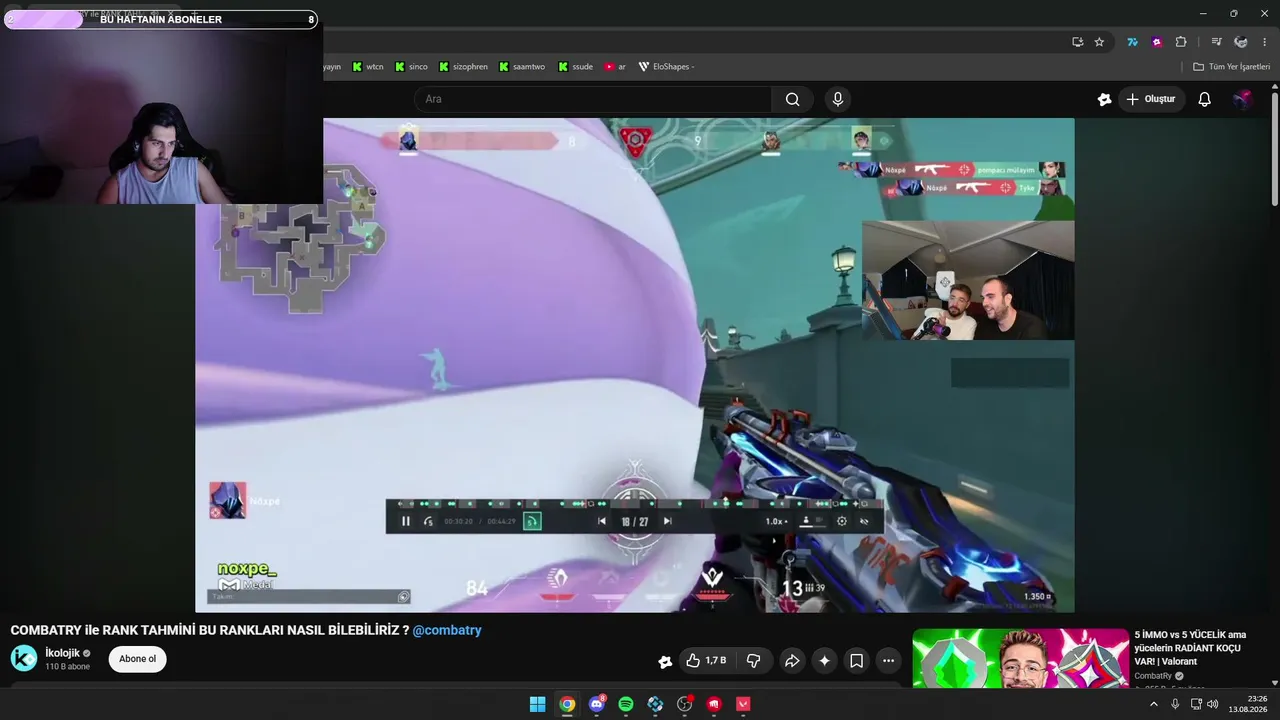
Task: Open Discord from the taskbar
Action: (x=597, y=704)
